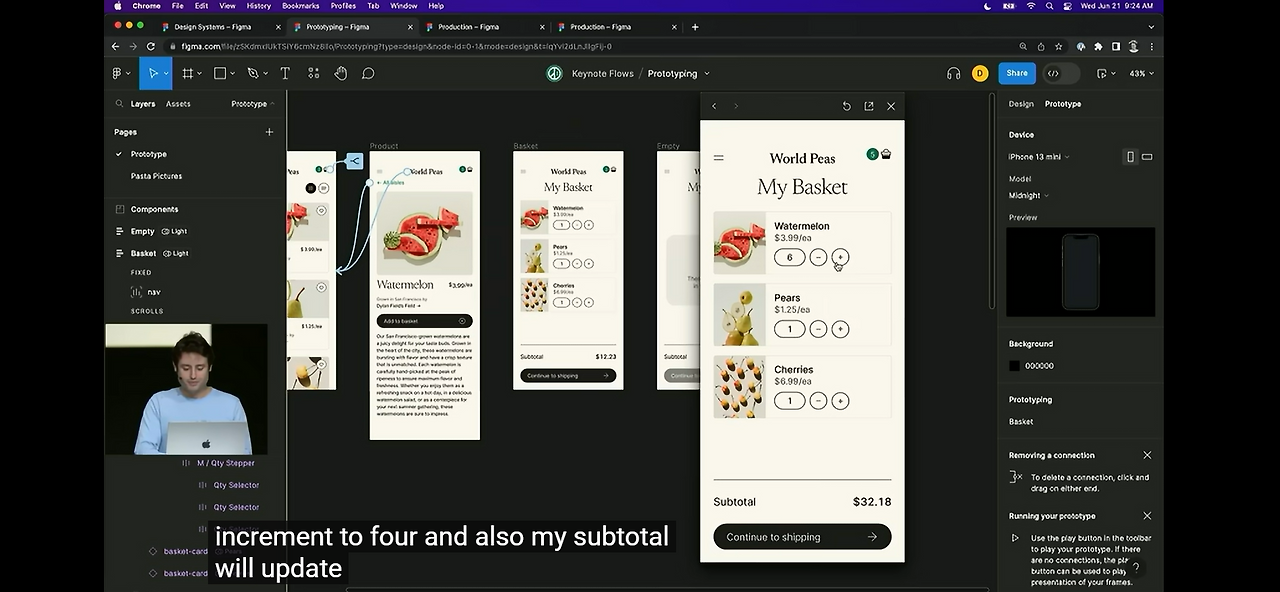Bookmark this page with star icon
Image resolution: width=1280 pixels, height=592 pixels.
1058,46
